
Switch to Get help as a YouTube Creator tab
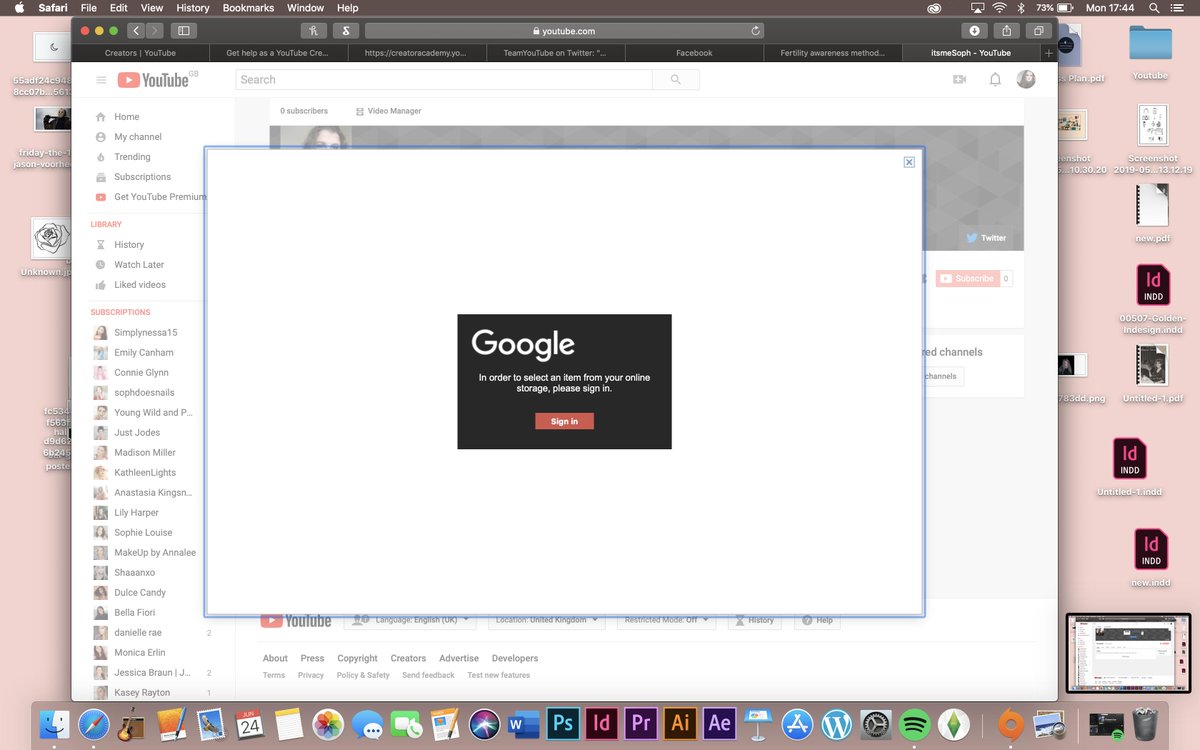279,53
